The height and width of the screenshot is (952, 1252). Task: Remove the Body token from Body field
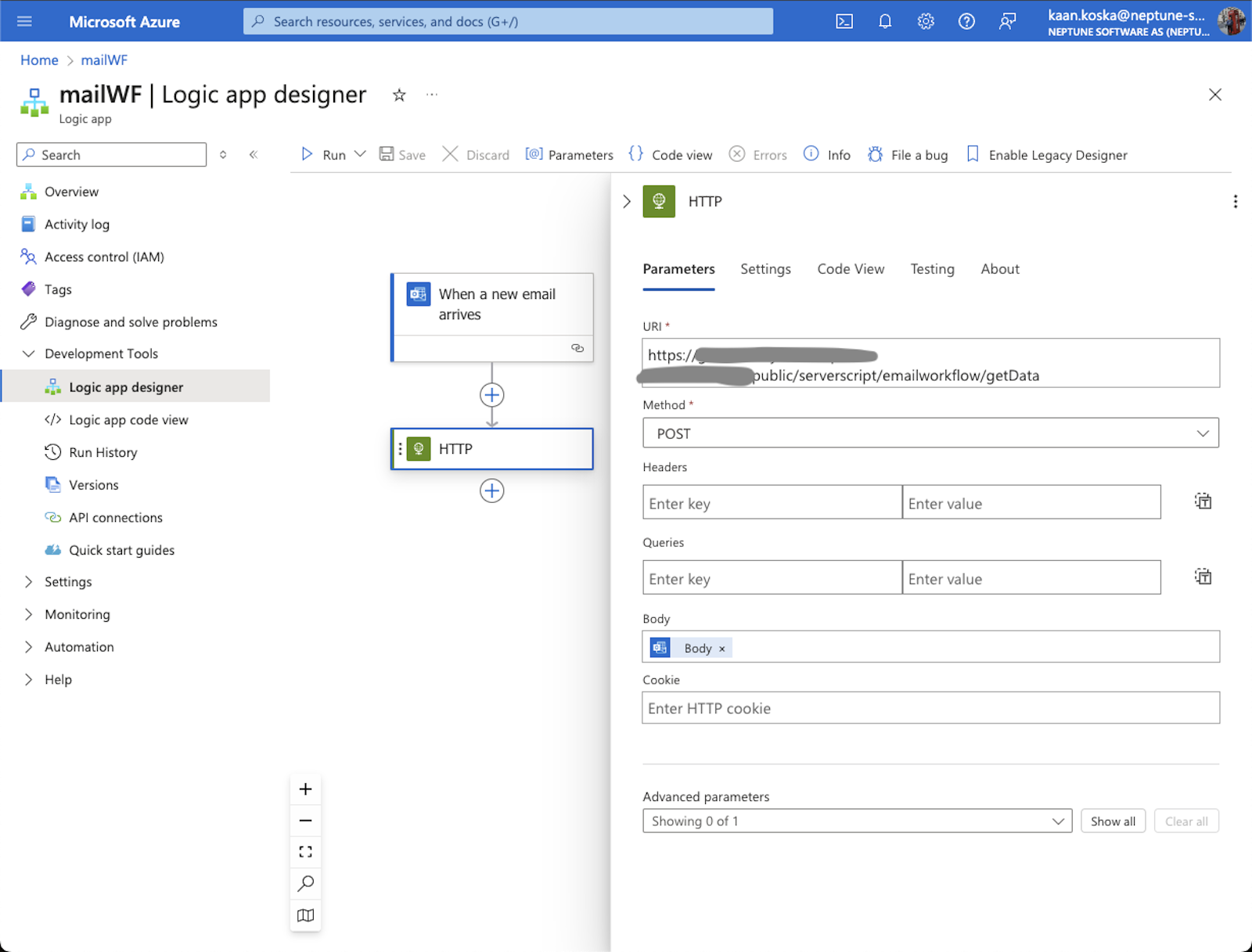[x=722, y=648]
